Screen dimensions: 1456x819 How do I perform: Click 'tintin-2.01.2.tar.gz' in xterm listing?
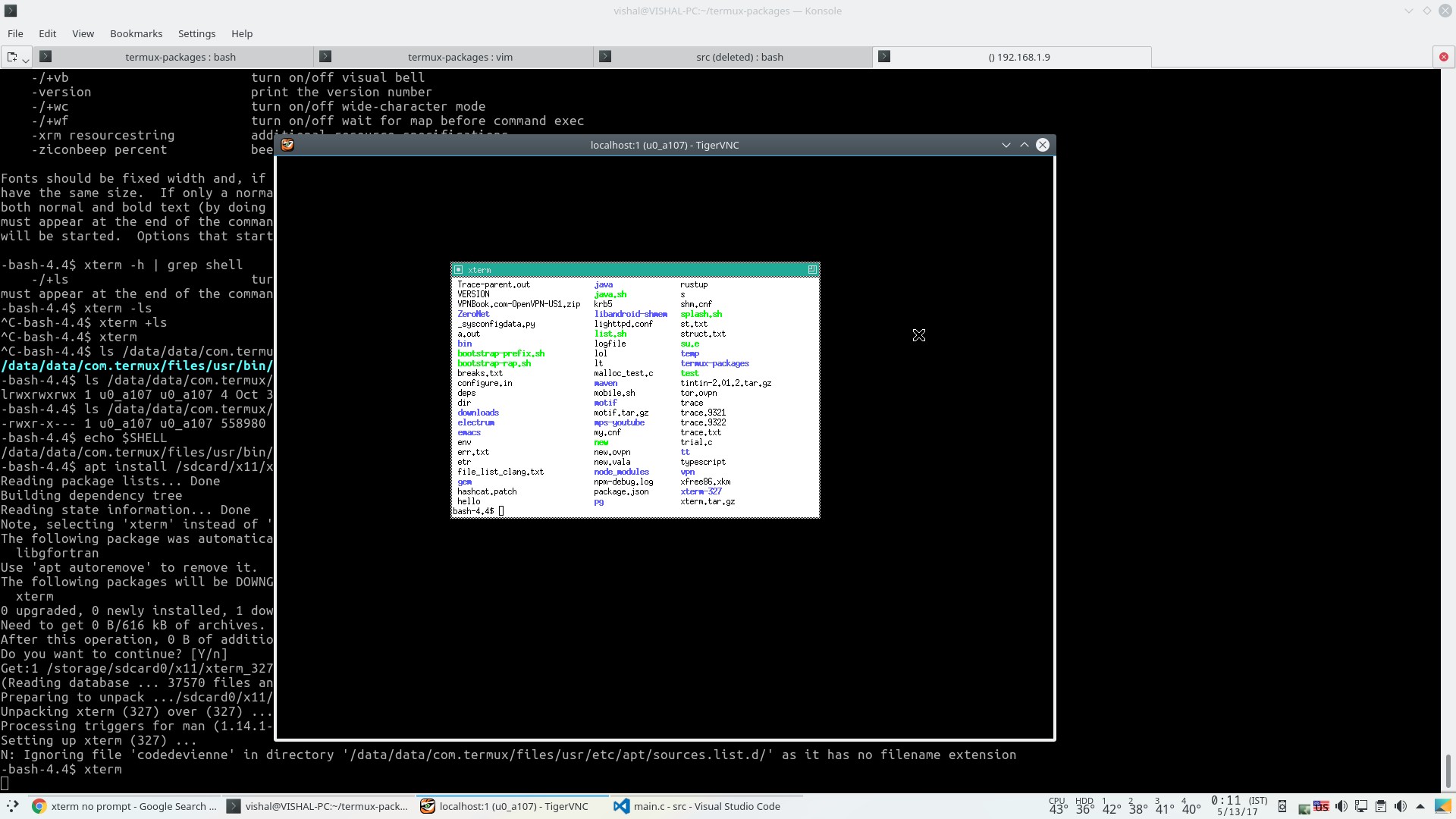pyautogui.click(x=726, y=383)
